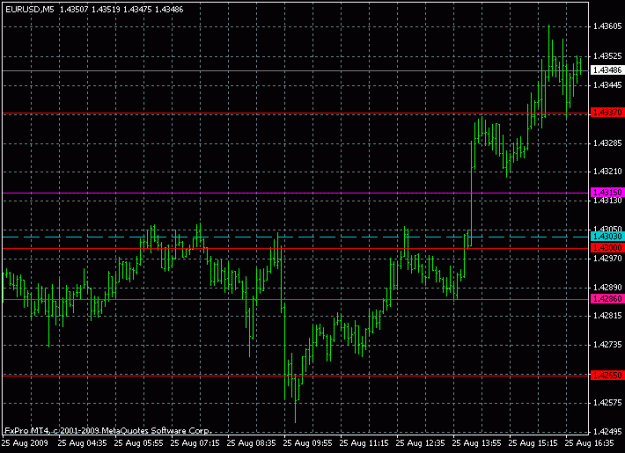625x453 pixels.
Task: Click the OHLC values after the chart title
Action: point(122,9)
